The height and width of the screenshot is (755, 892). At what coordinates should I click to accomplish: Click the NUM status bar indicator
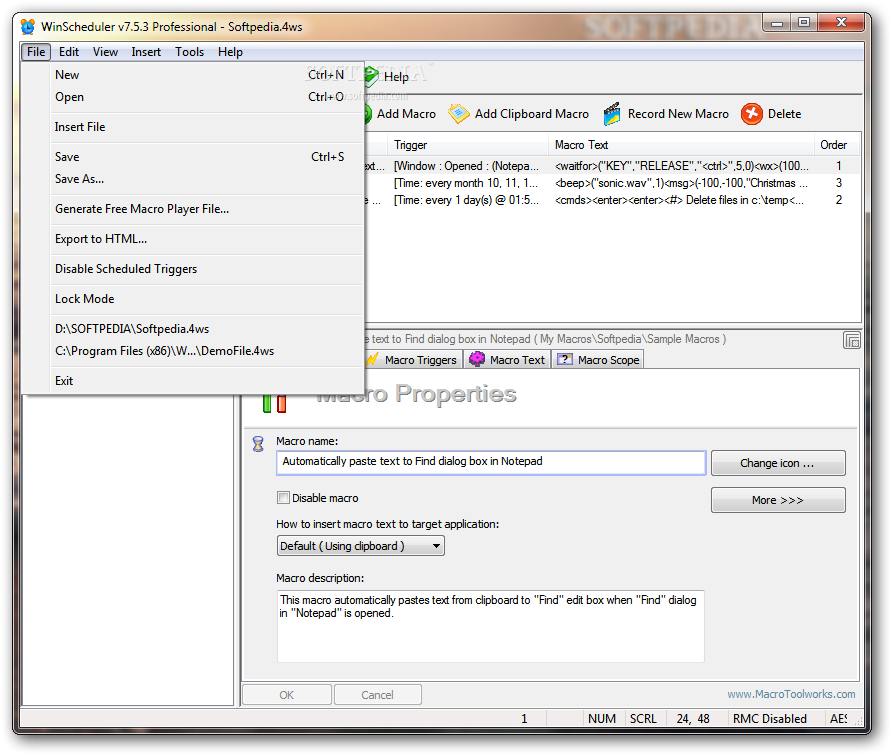602,719
